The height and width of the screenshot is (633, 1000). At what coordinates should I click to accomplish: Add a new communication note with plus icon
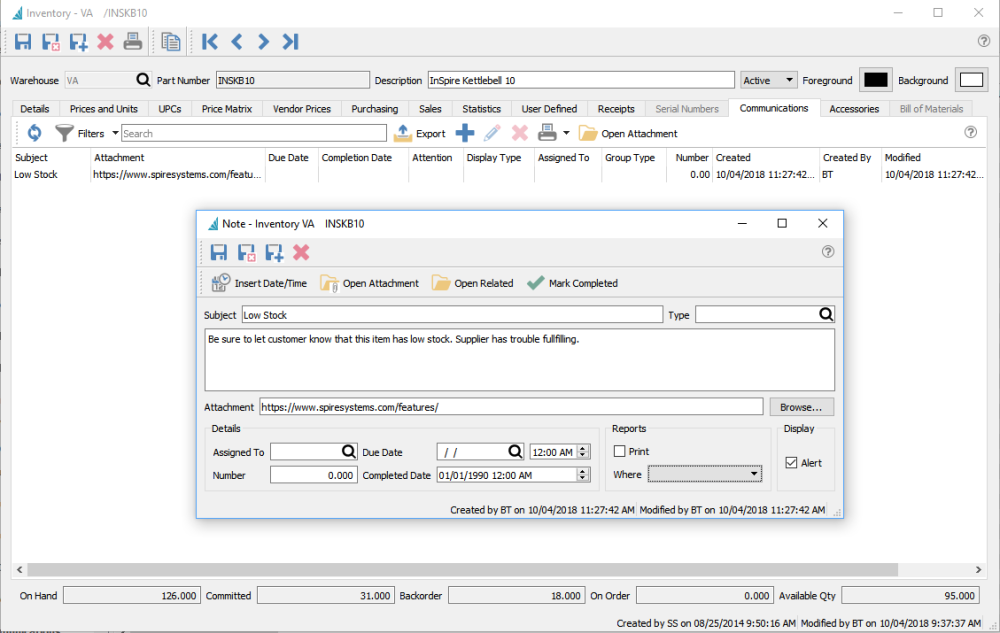click(x=465, y=133)
